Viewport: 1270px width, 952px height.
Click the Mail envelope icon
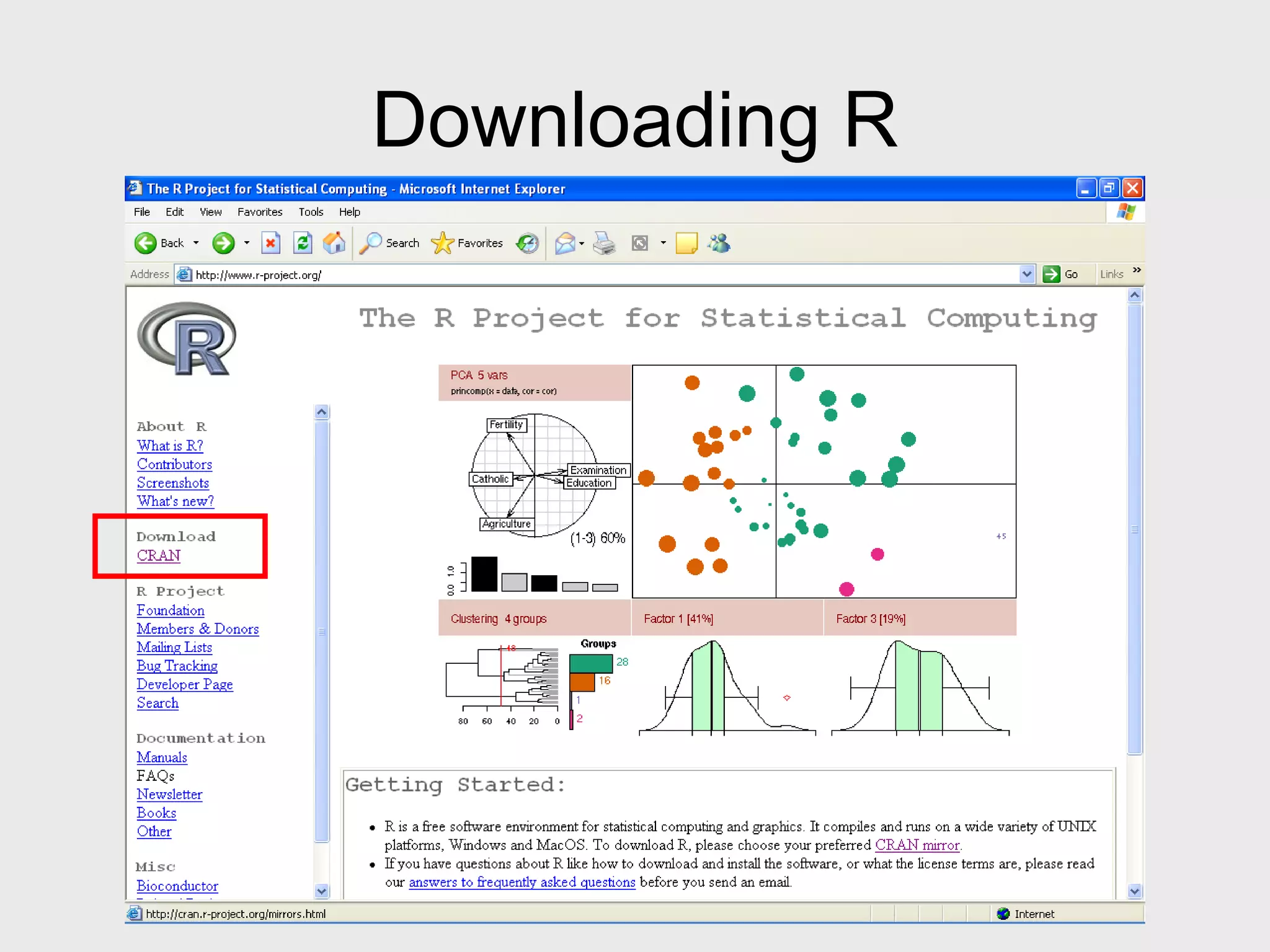point(565,243)
